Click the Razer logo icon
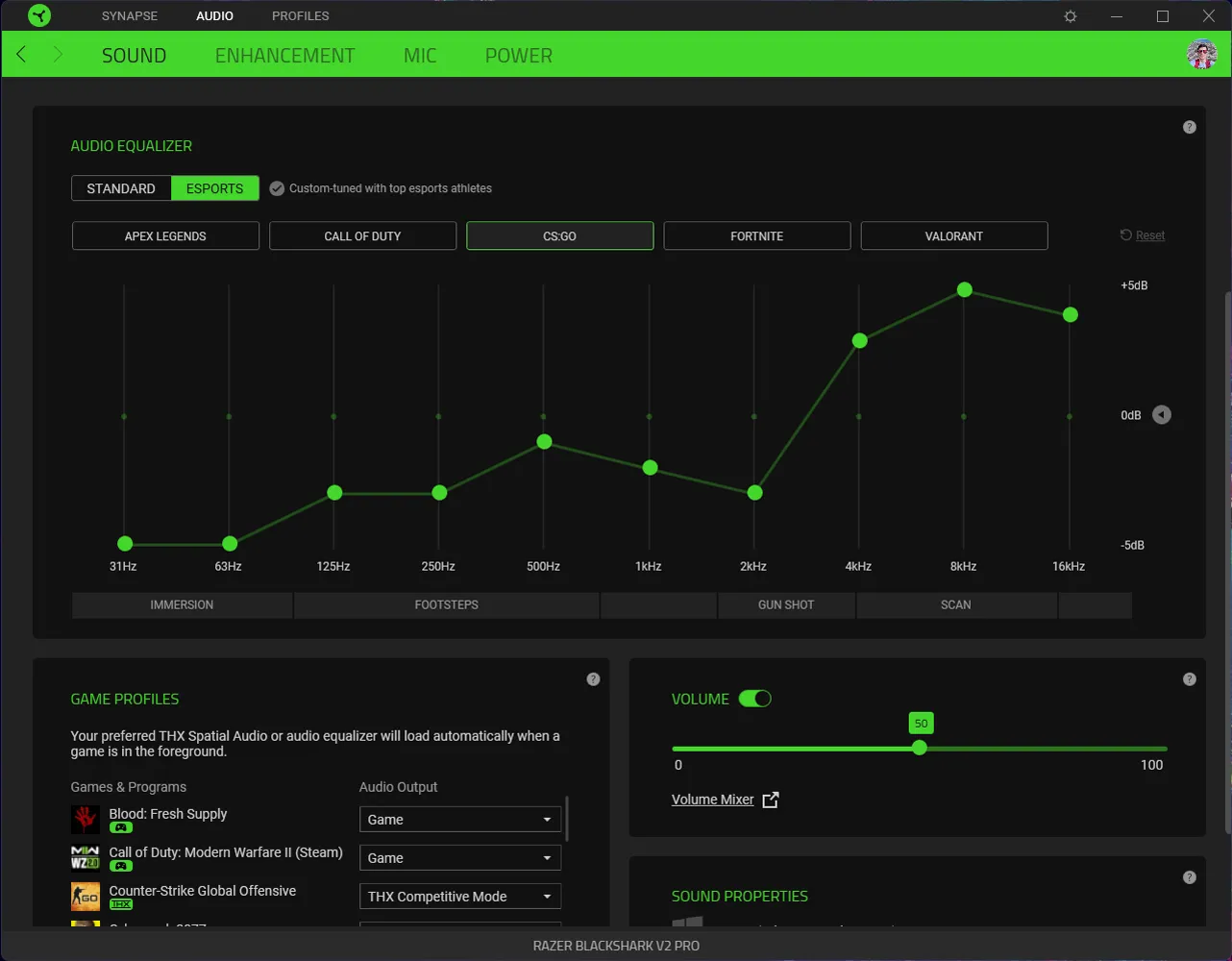Viewport: 1232px width, 961px height. tap(39, 15)
